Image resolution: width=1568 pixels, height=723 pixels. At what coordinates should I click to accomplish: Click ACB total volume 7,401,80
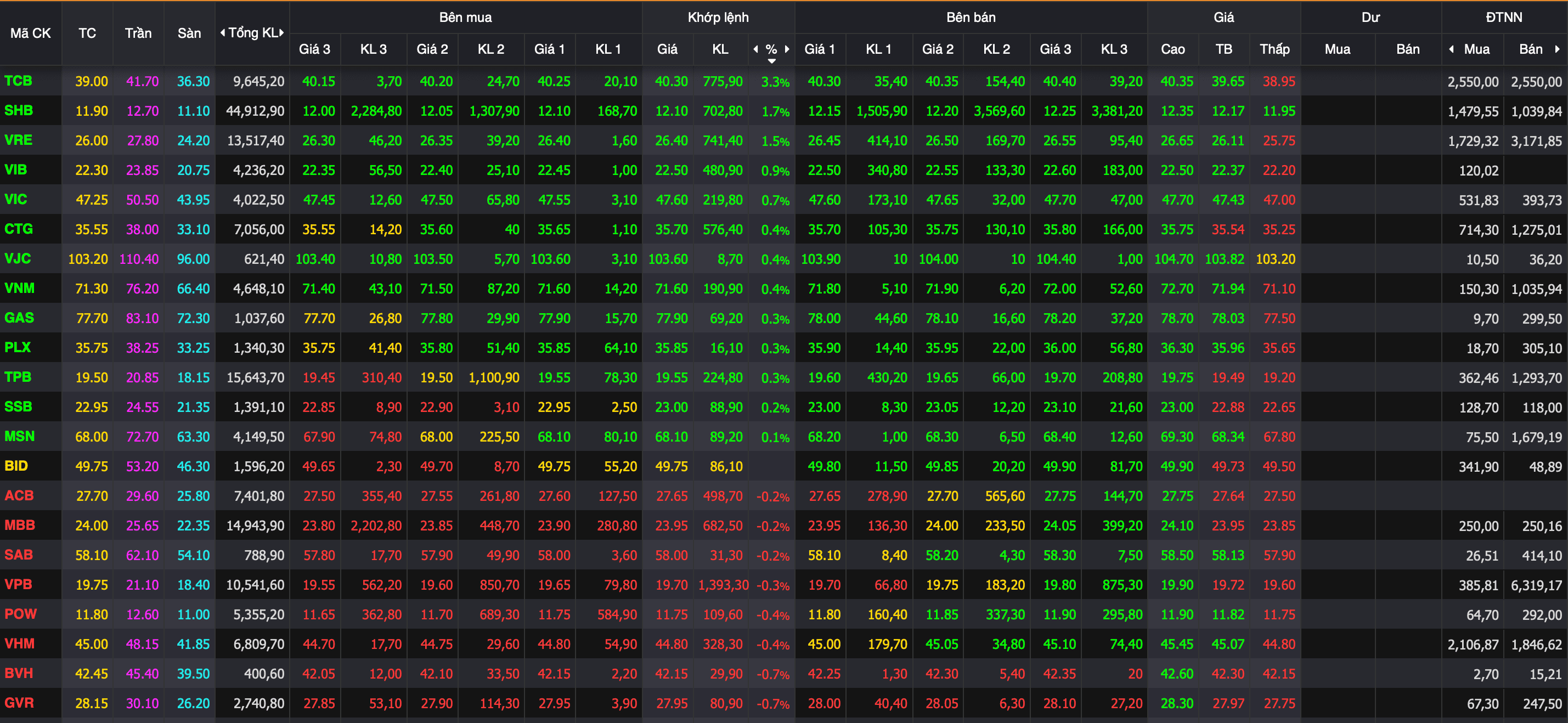(259, 496)
